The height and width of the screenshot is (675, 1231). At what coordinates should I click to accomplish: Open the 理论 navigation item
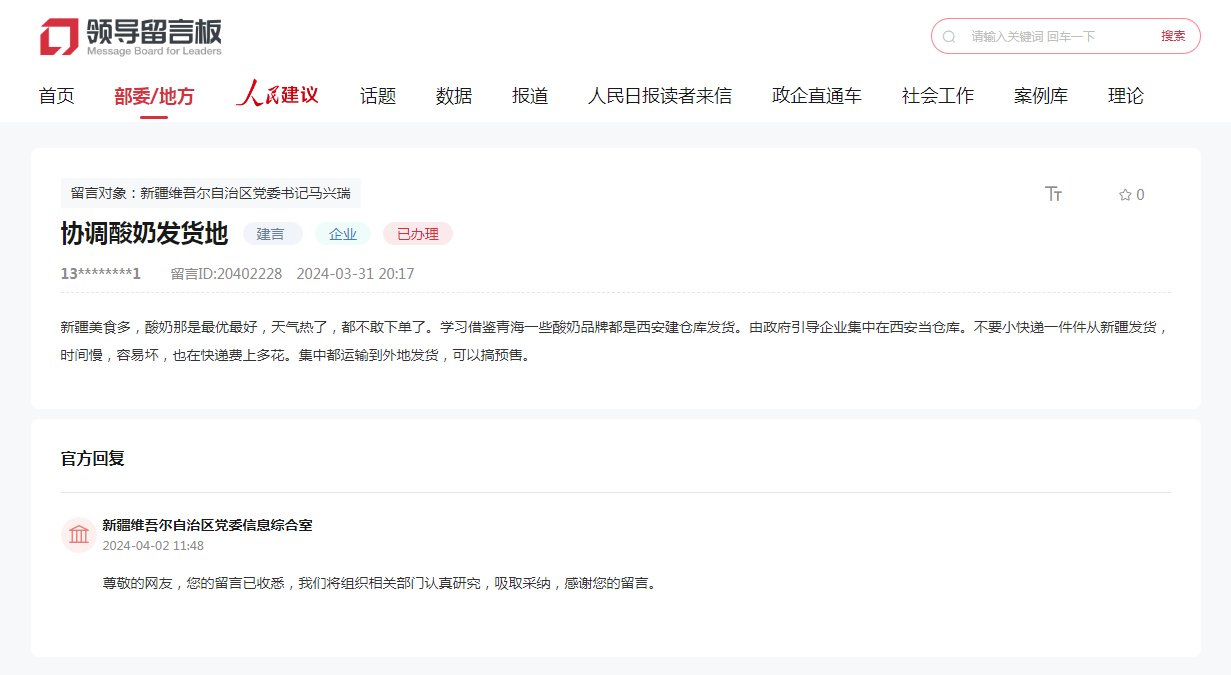[x=1125, y=96]
